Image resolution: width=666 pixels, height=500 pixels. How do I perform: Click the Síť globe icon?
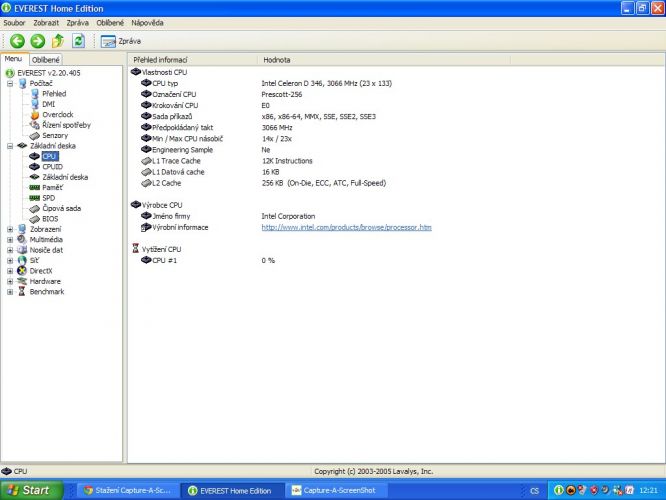coord(22,260)
